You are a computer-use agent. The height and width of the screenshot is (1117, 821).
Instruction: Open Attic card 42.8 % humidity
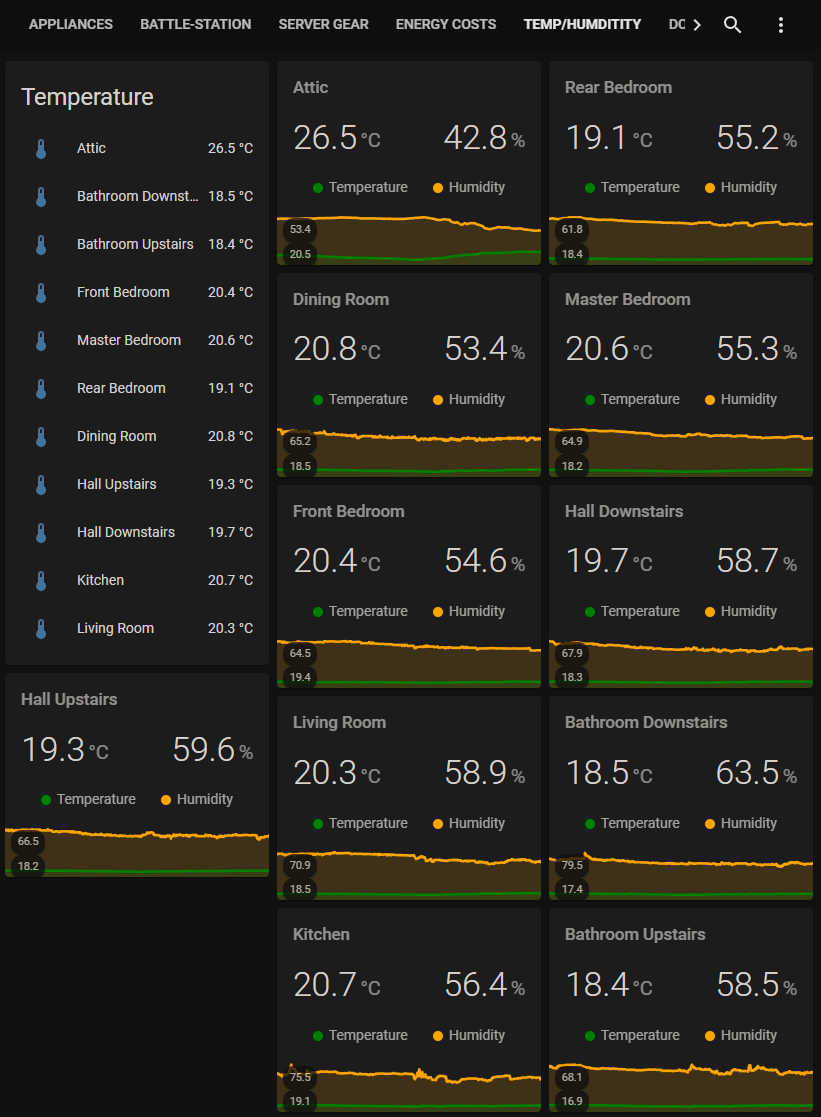tap(485, 138)
